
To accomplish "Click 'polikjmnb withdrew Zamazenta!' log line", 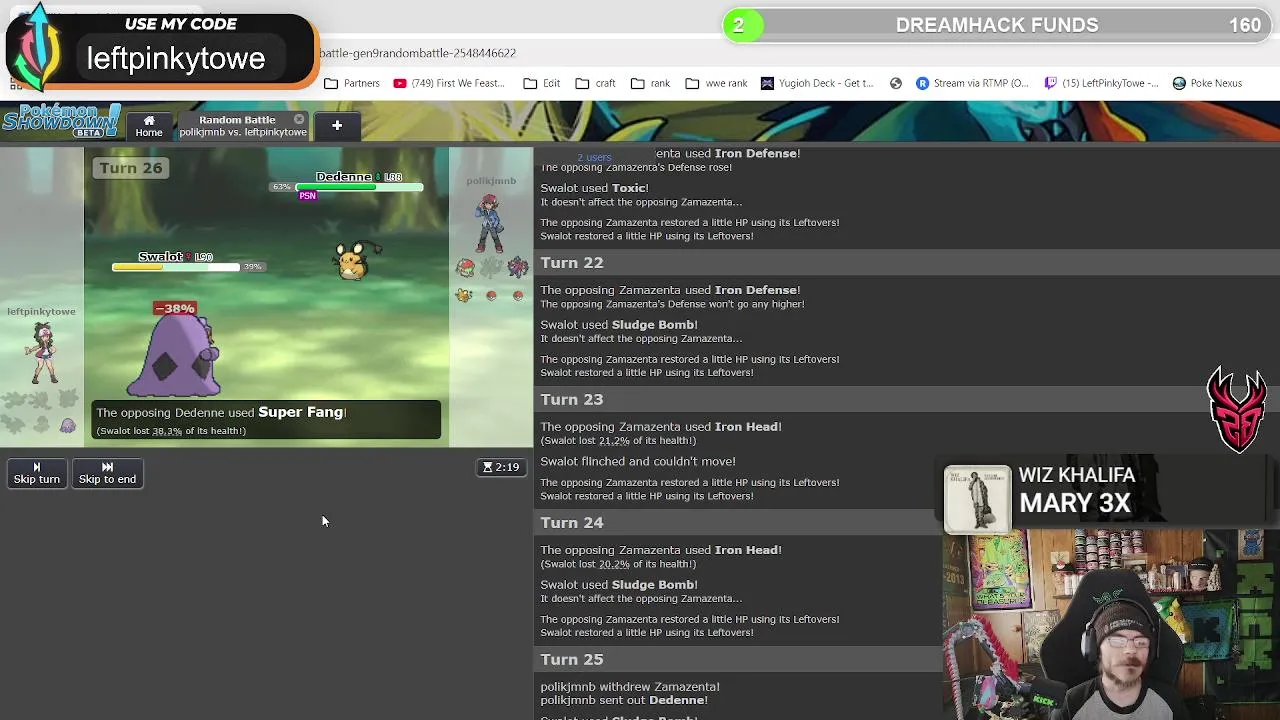I will (630, 687).
